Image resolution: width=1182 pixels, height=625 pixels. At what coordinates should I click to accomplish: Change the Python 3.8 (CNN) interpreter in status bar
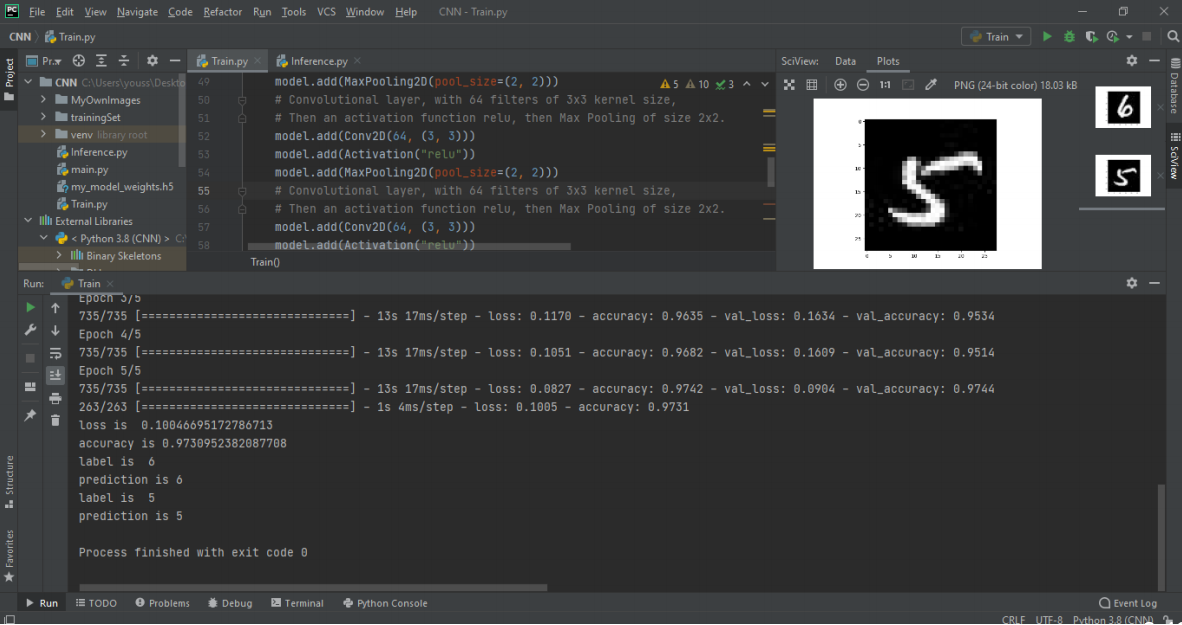point(1113,620)
